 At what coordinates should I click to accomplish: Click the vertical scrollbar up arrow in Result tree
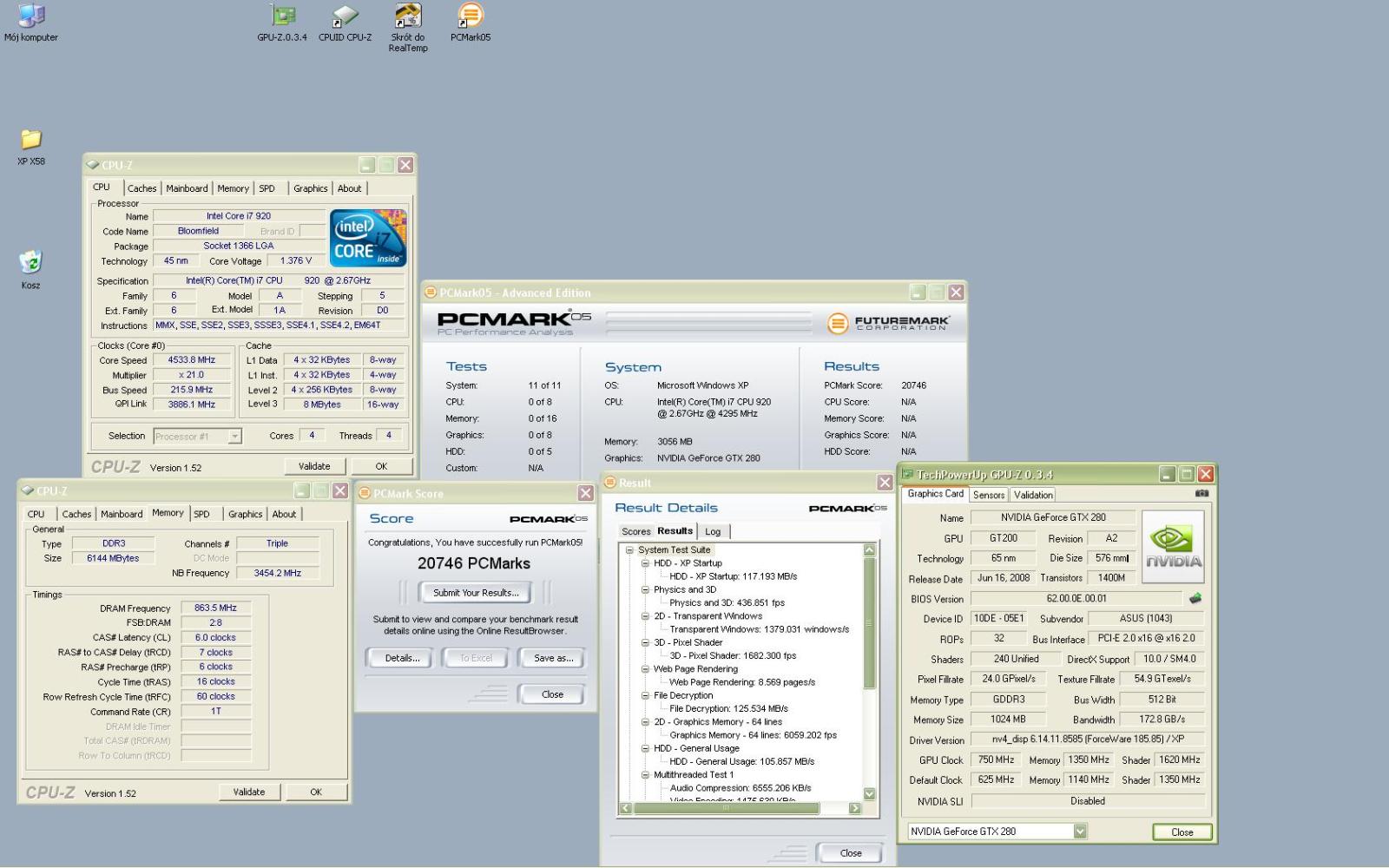click(x=869, y=550)
